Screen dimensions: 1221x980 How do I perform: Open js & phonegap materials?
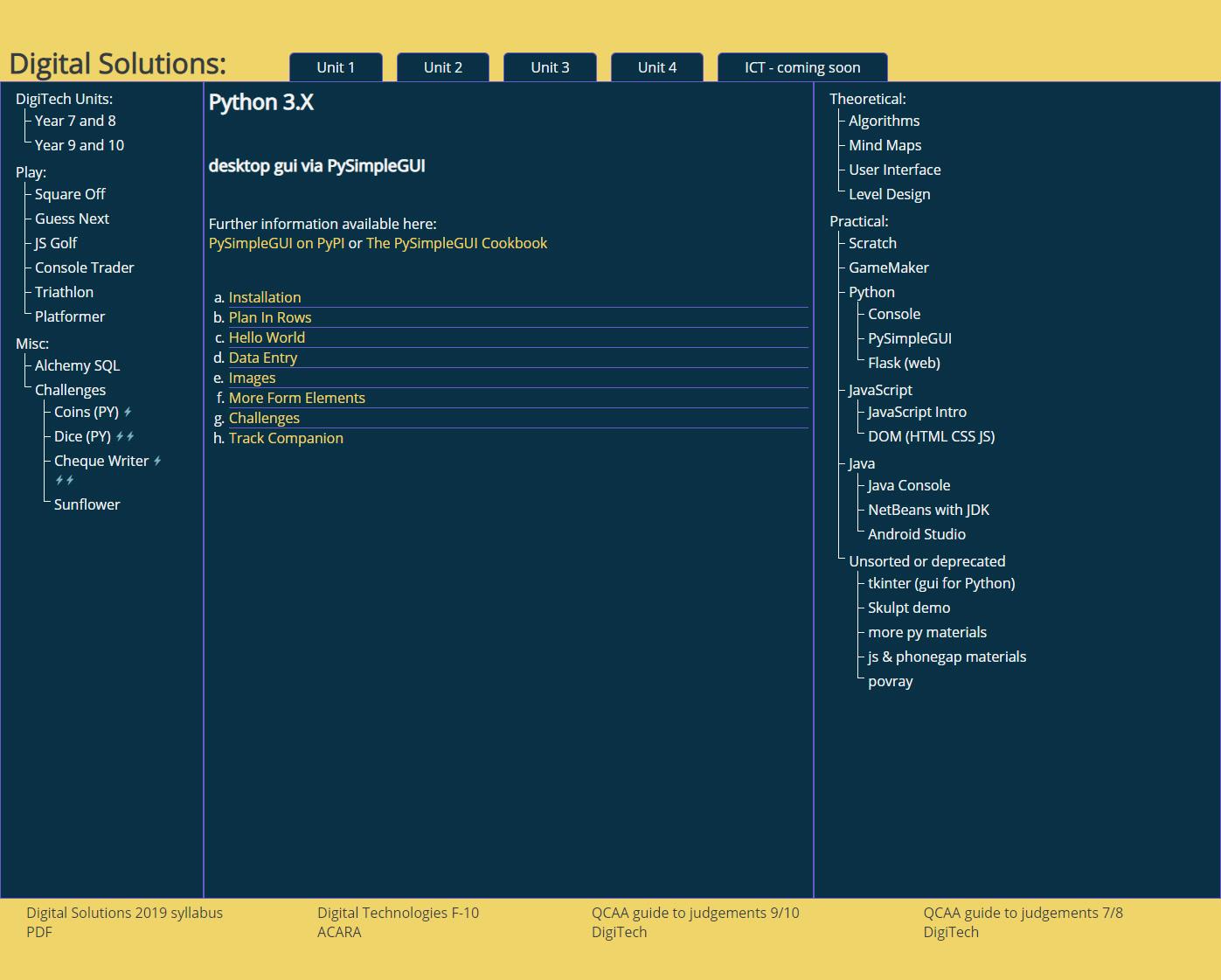coord(947,657)
